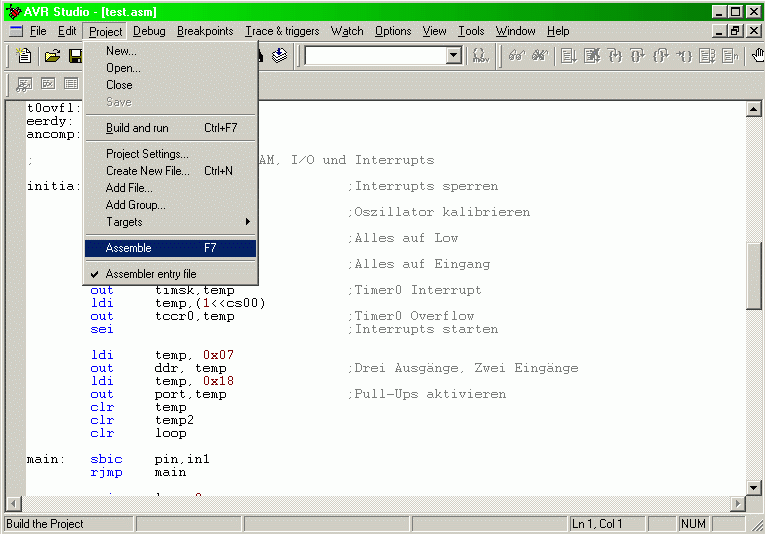This screenshot has height=534, width=765.
Task: Click the break icon with crossed-out page
Action: [592, 56]
